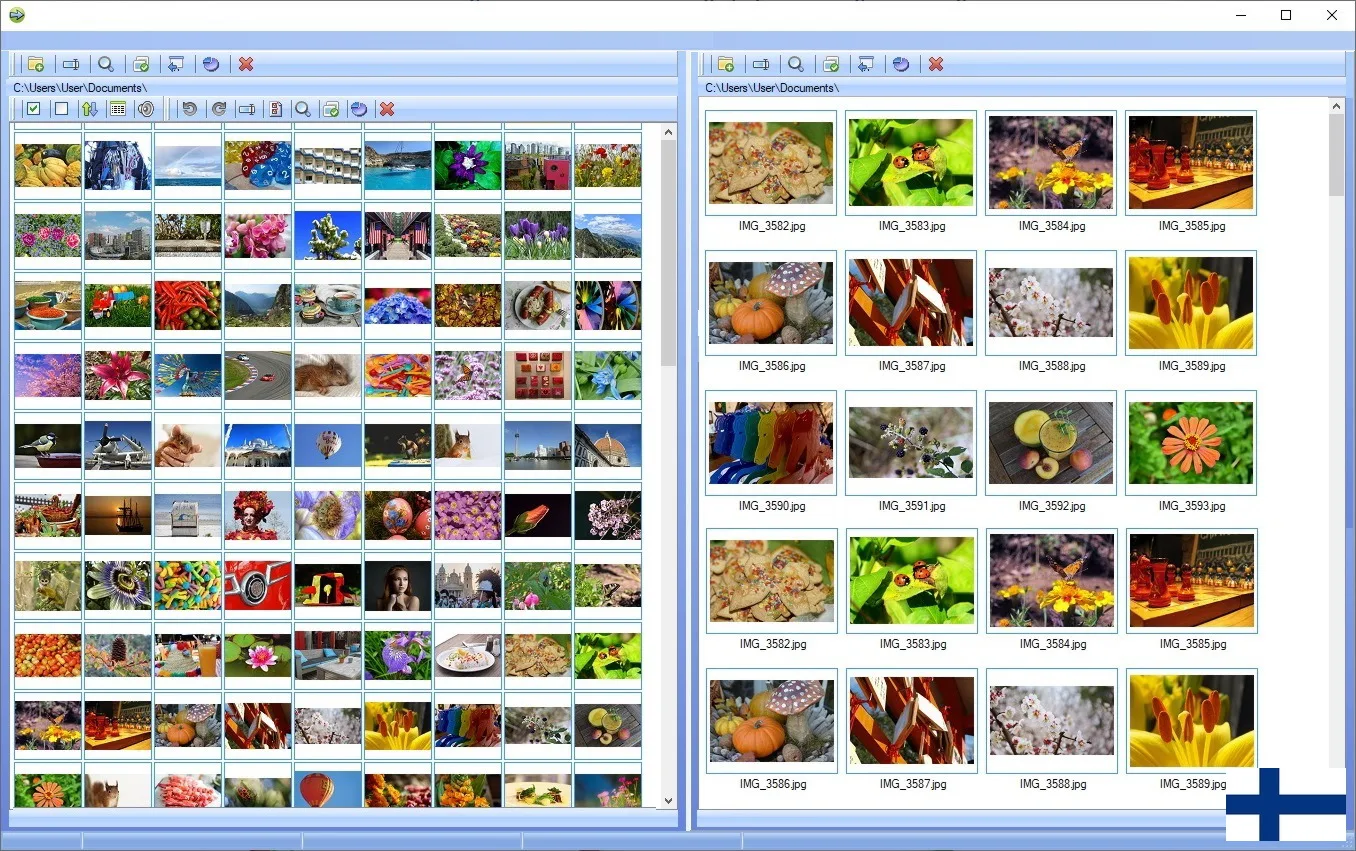Click the rename icon in the right panel toolbar
Viewport: 1356px width, 851px height.
pyautogui.click(x=761, y=64)
